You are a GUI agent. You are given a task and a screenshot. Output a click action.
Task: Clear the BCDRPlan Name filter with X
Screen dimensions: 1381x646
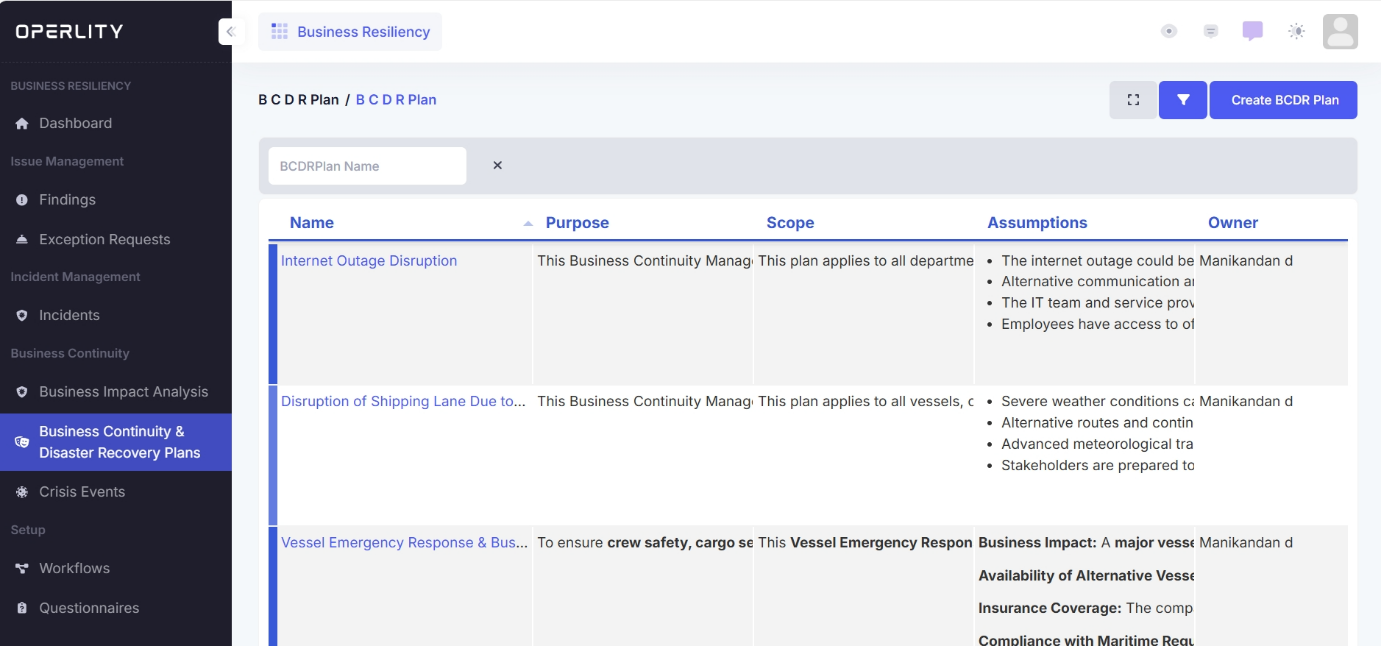(497, 166)
